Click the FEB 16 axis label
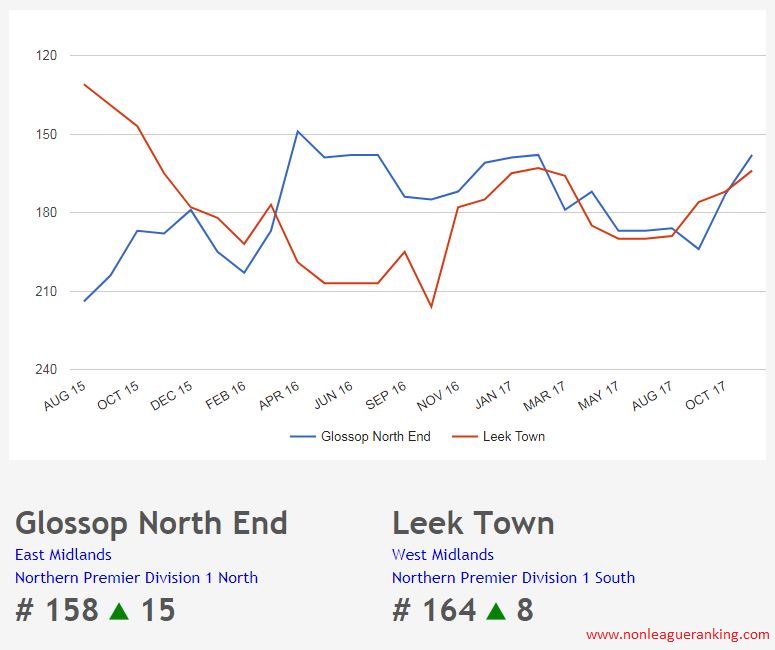Screen dimensions: 775x650 click(x=225, y=396)
